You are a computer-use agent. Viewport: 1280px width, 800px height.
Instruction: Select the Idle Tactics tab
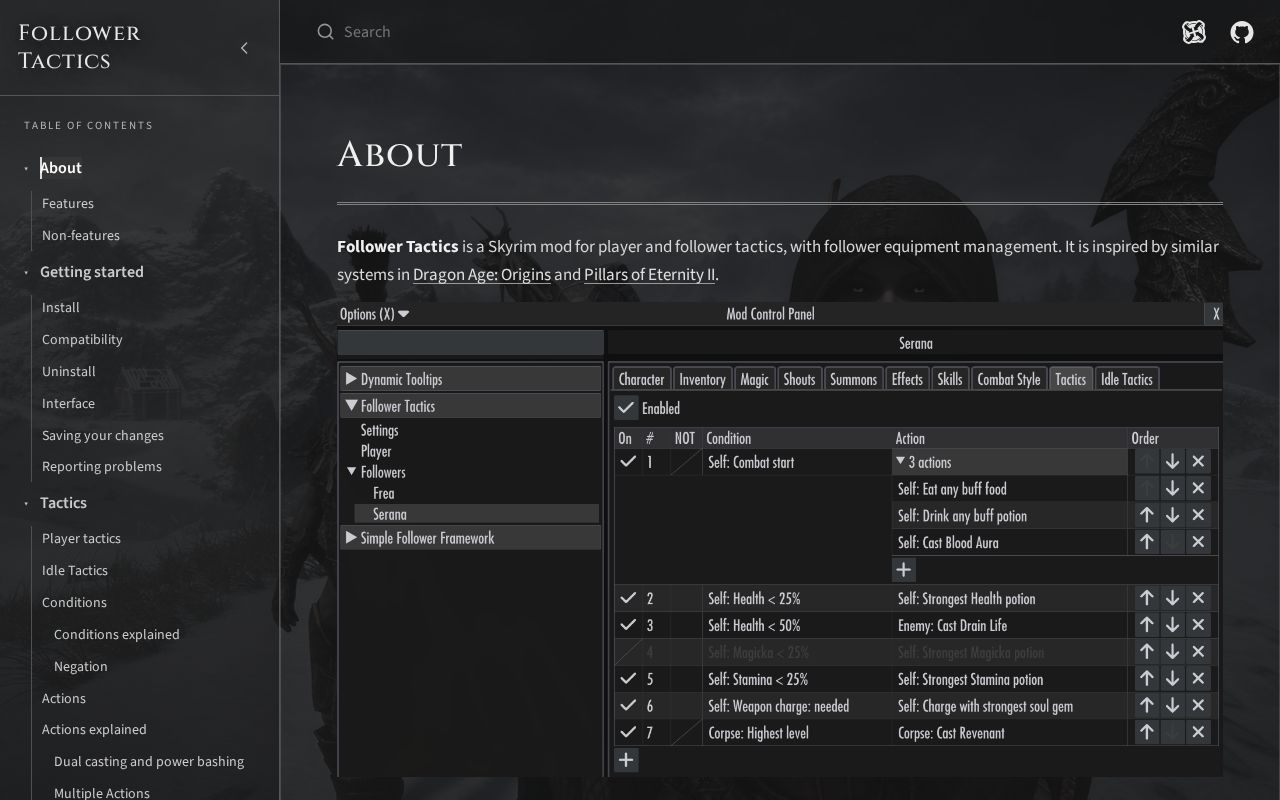click(1127, 379)
